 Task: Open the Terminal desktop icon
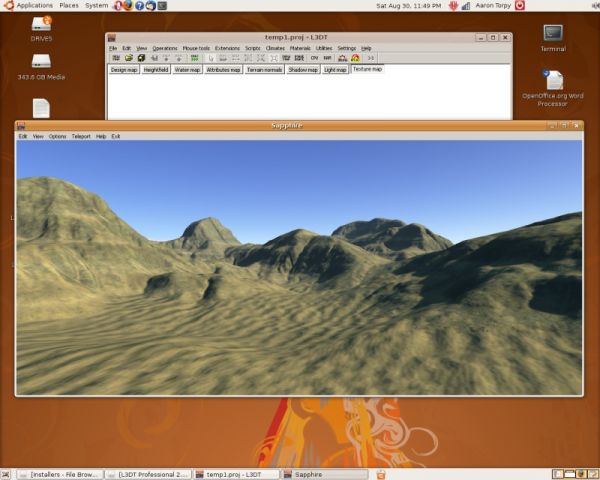(552, 34)
